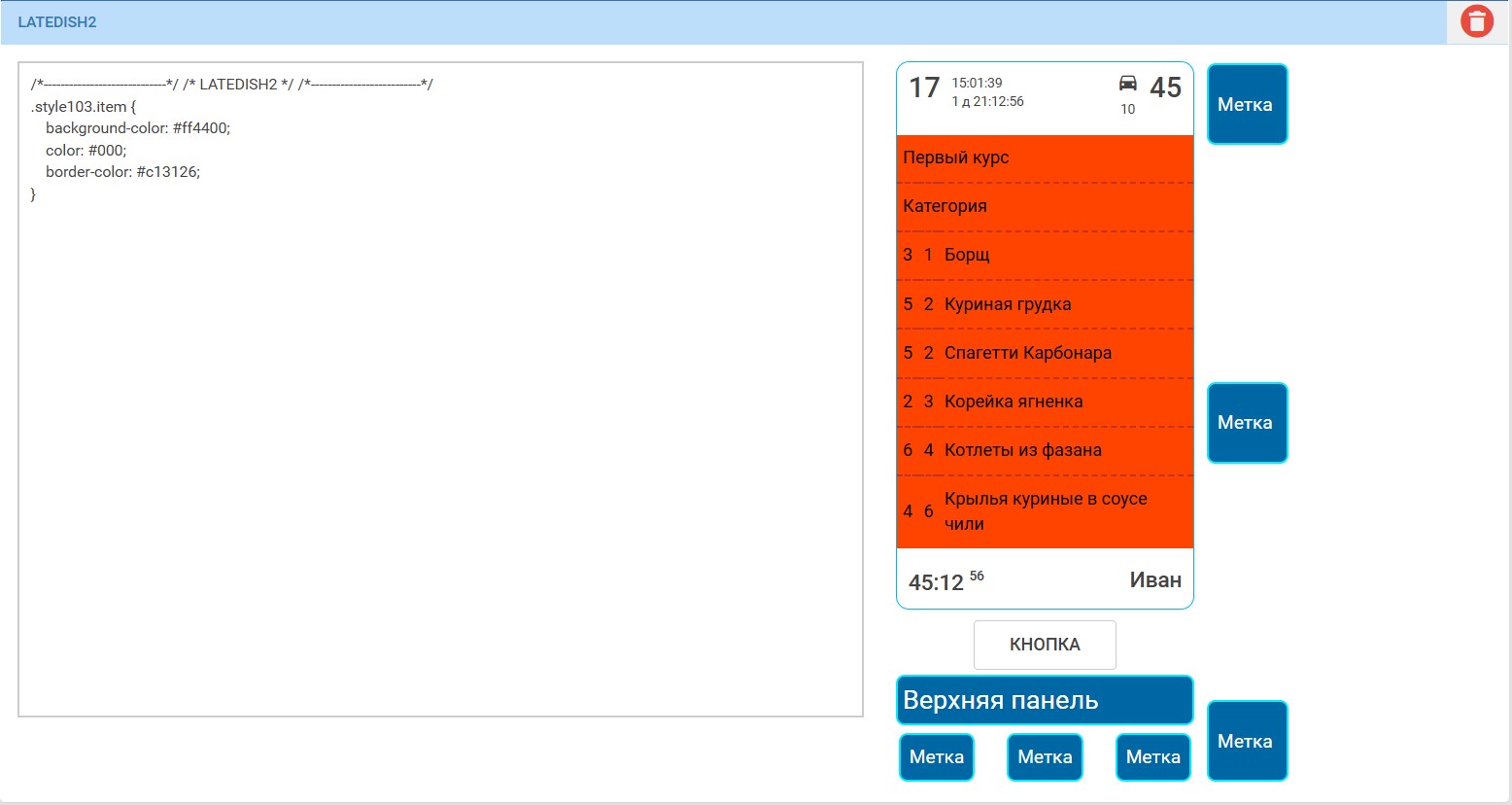
Task: Click leftmost small Метка under Верхняя панель
Action: (936, 757)
